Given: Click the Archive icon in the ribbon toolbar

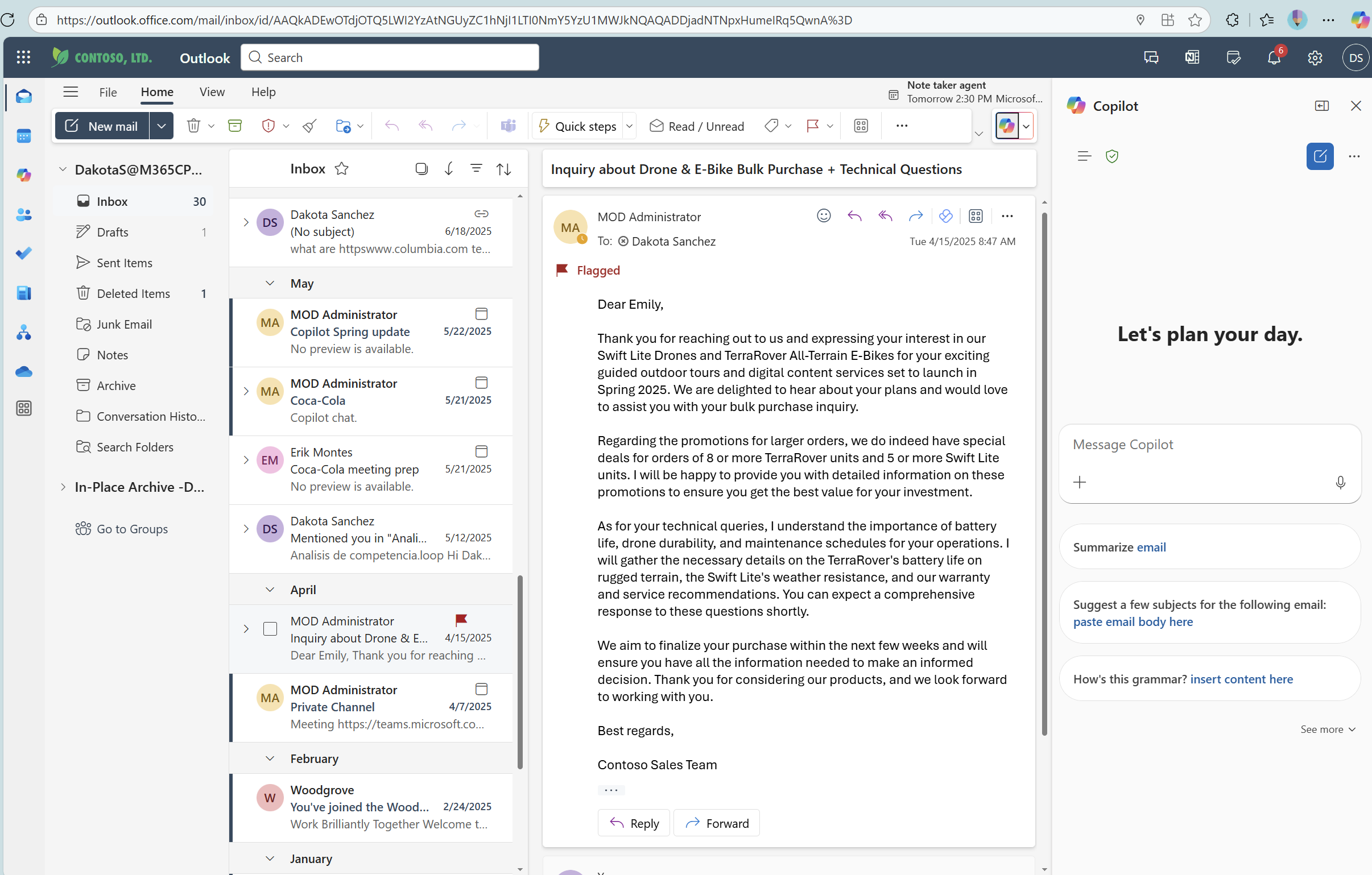Looking at the screenshot, I should 235,126.
